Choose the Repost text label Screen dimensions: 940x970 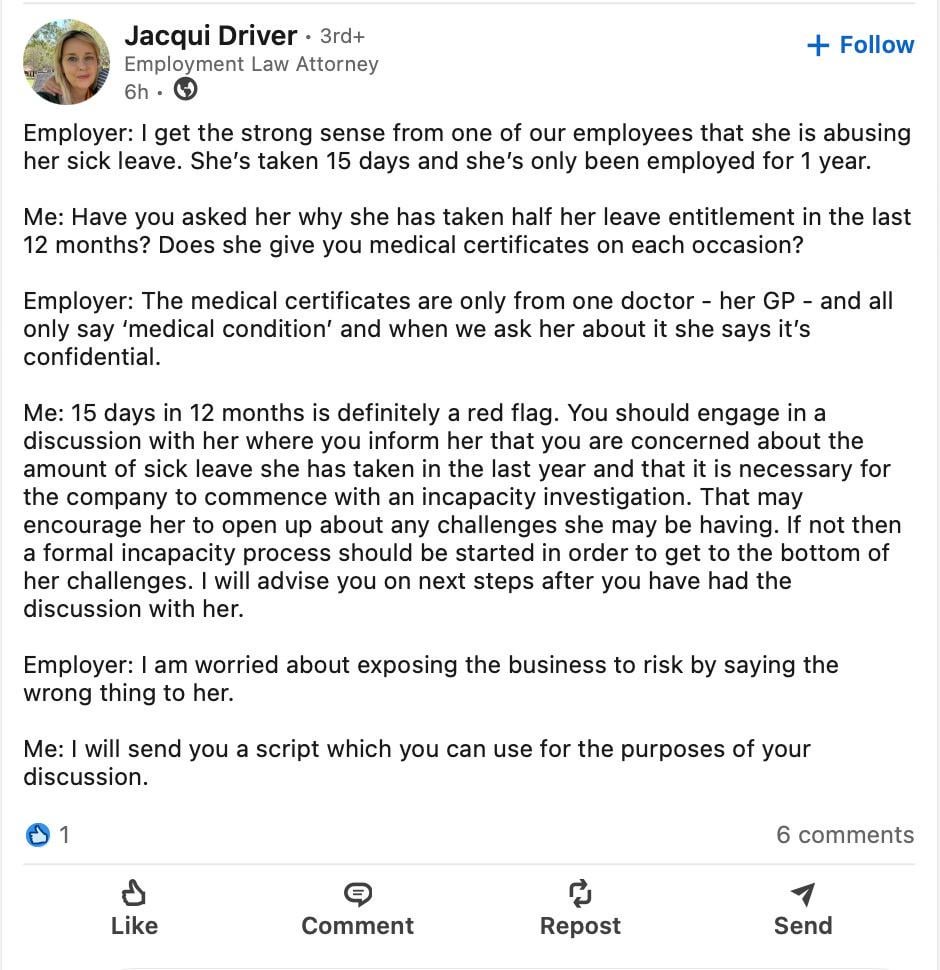(580, 926)
